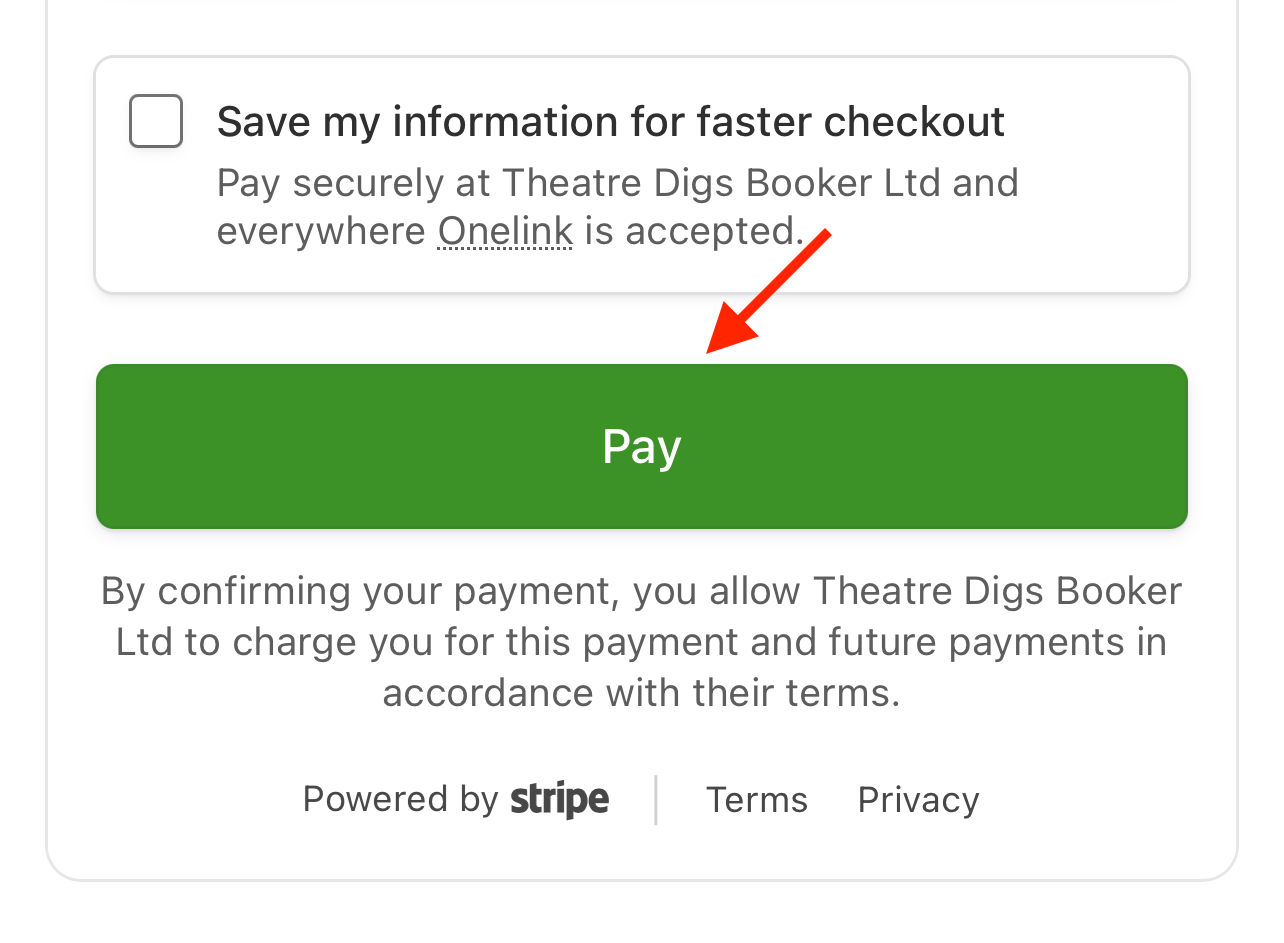Click the vertical divider beside Stripe logo

tap(656, 800)
